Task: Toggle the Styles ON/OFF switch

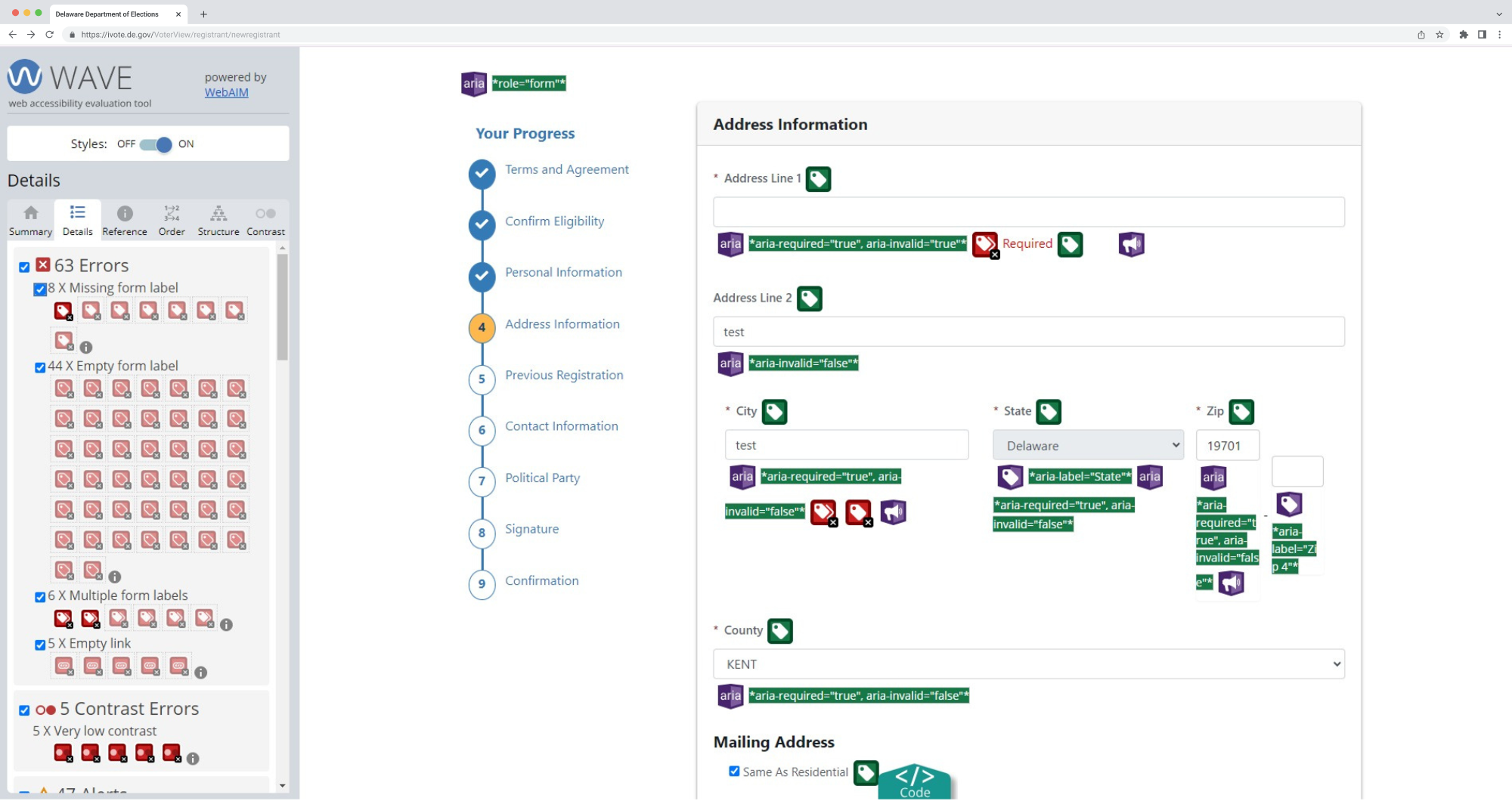Action: point(156,144)
